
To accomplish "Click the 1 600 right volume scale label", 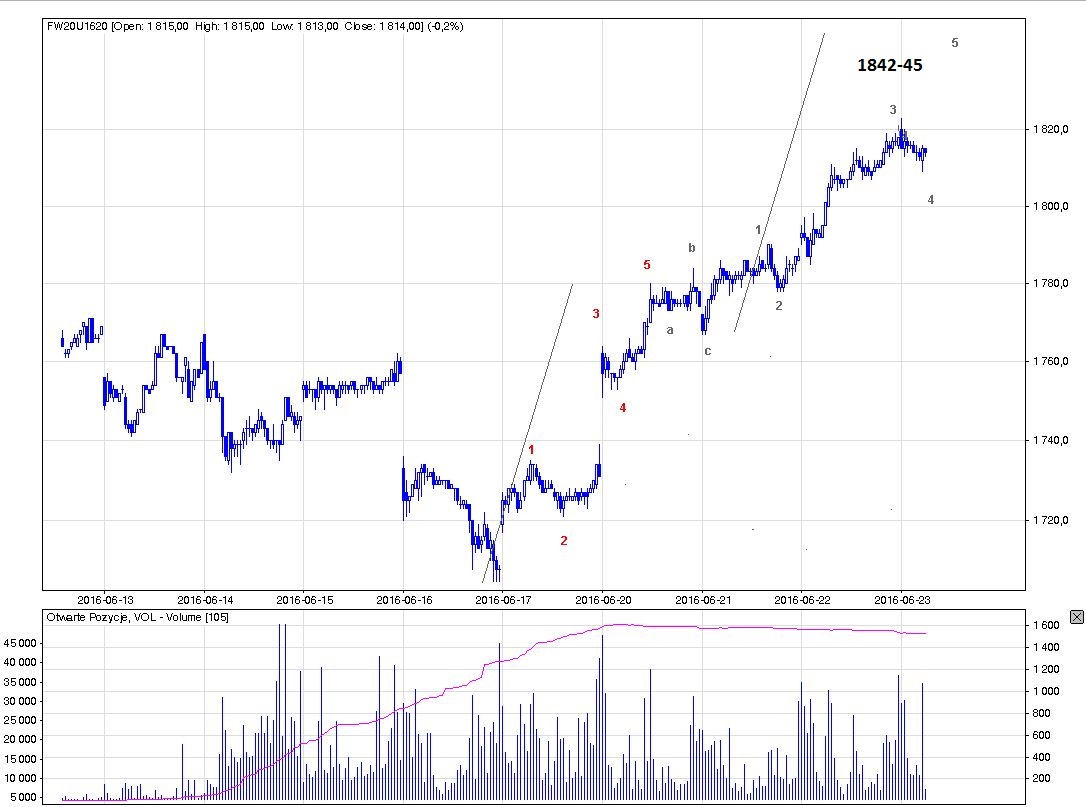I will click(x=1046, y=625).
